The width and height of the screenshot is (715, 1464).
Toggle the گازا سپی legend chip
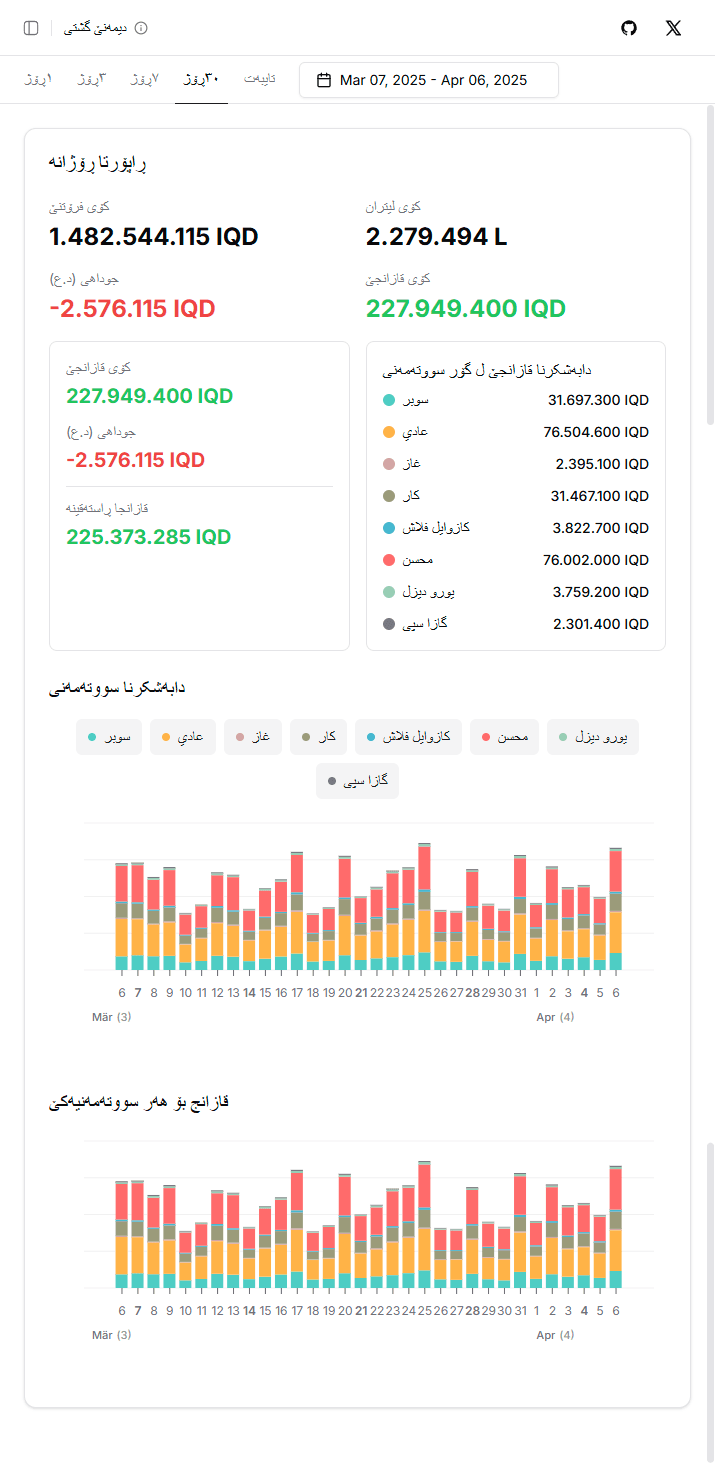[x=357, y=781]
